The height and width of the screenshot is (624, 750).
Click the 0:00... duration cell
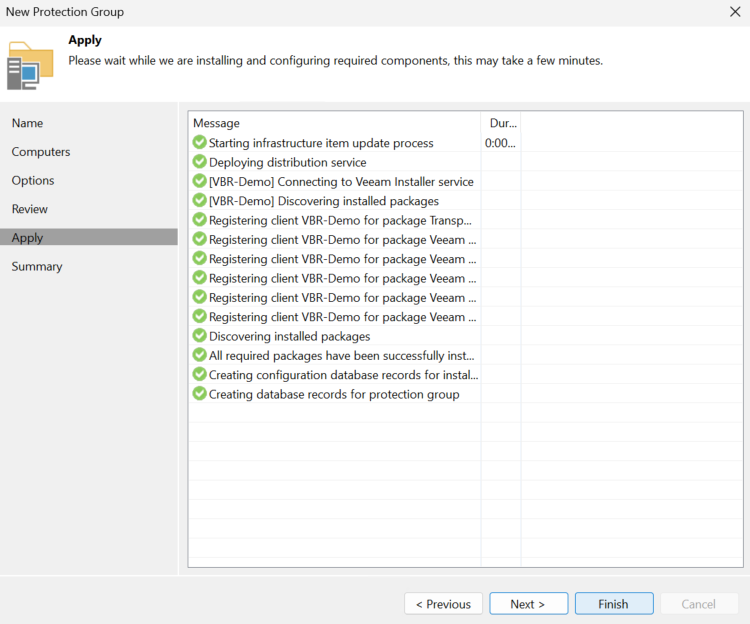pyautogui.click(x=500, y=143)
